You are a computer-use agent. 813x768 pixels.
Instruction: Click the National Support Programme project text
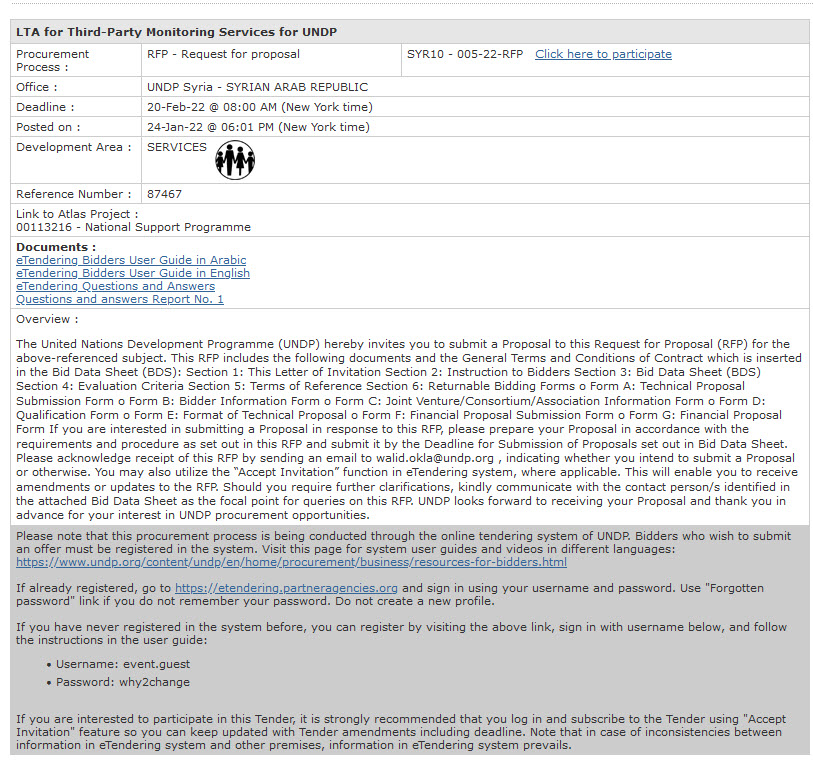coord(133,227)
